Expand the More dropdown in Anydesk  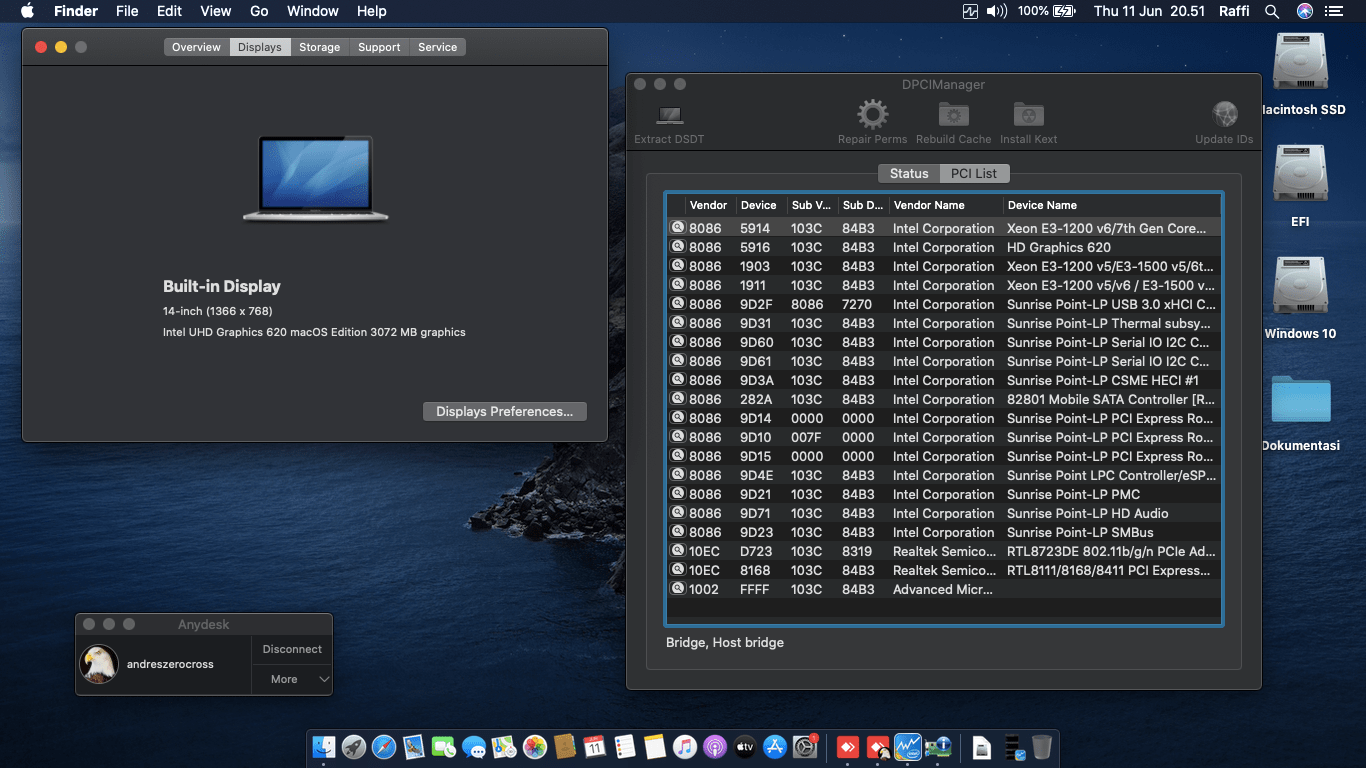[291, 679]
